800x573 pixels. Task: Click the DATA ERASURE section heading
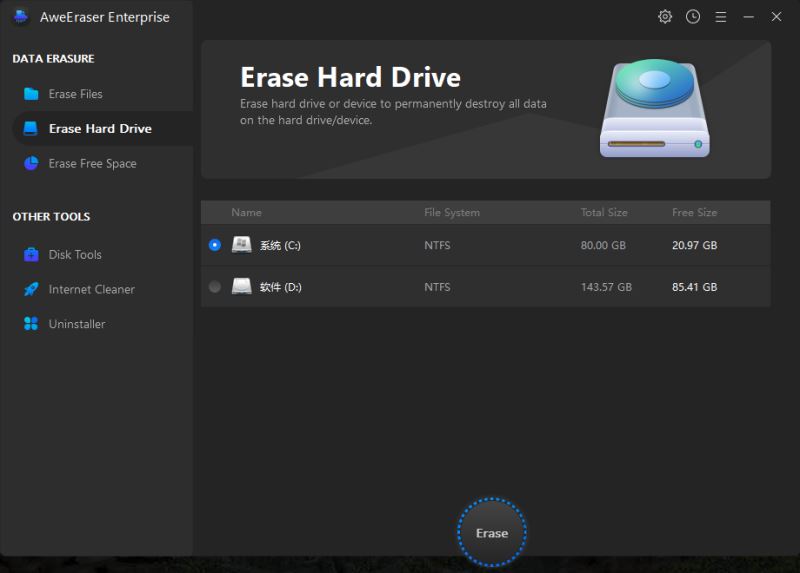point(53,59)
